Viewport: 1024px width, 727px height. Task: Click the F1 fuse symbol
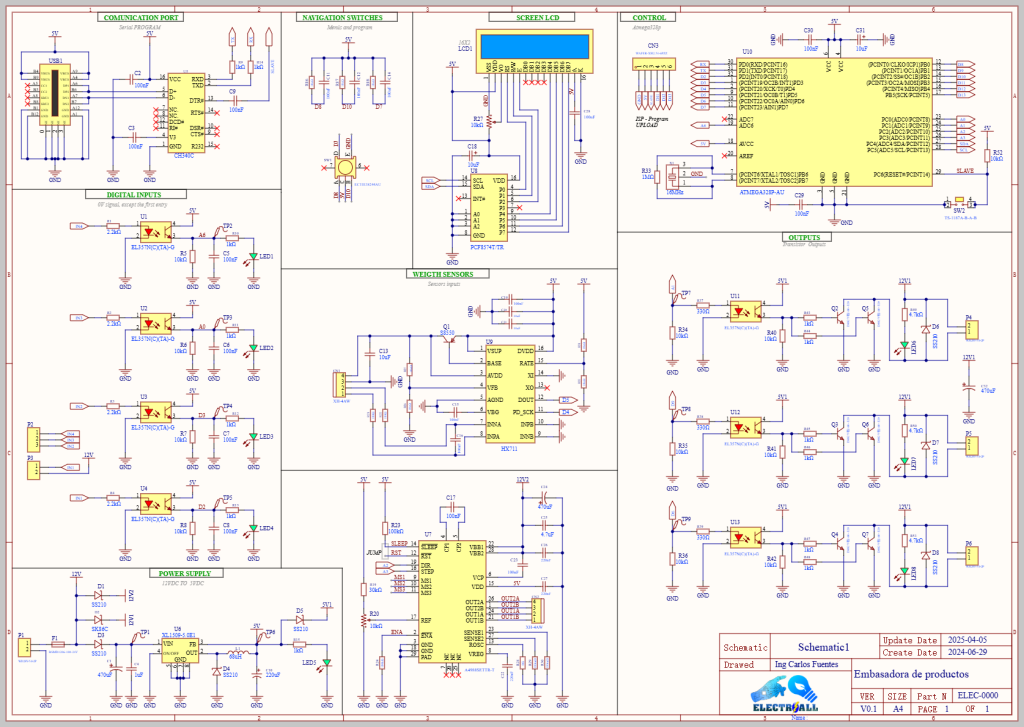pos(57,644)
